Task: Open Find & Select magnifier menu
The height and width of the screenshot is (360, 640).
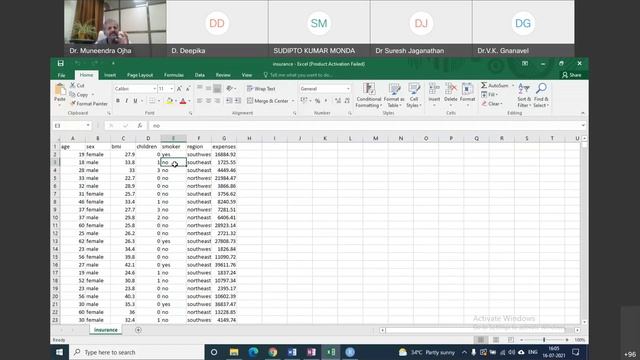Action: pyautogui.click(x=541, y=95)
